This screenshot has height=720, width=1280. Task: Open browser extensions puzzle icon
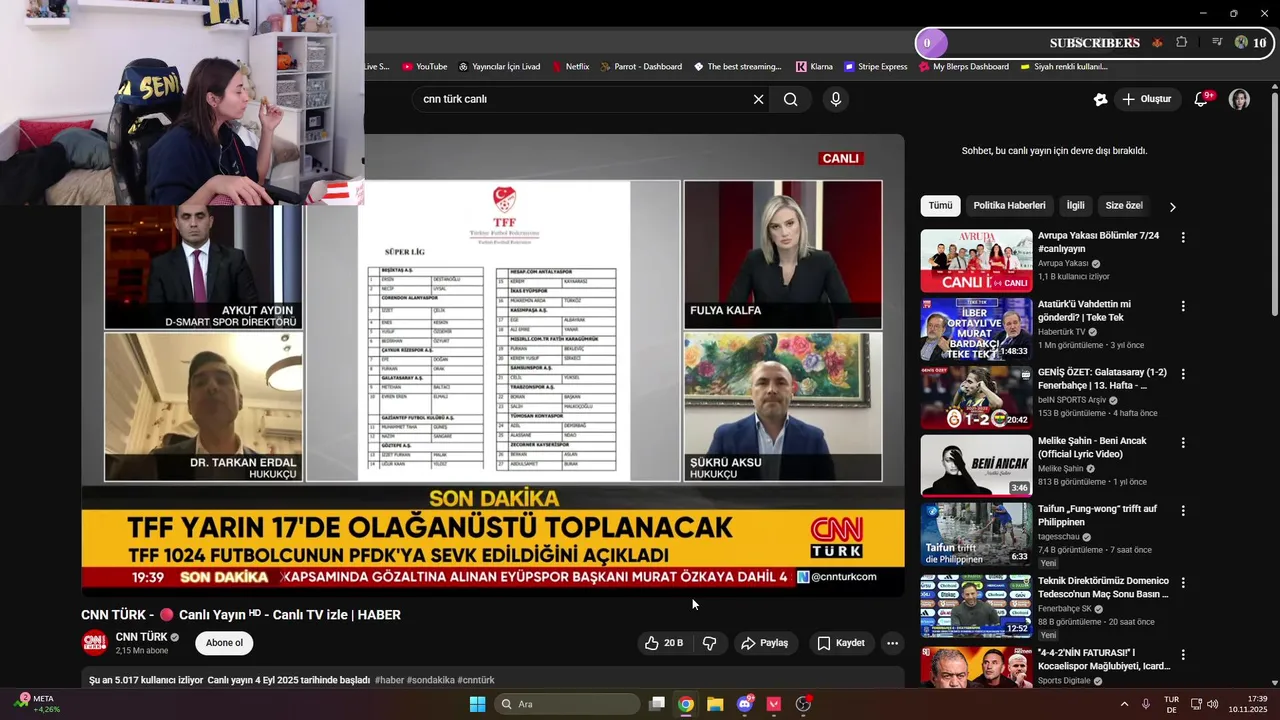pyautogui.click(x=1181, y=42)
